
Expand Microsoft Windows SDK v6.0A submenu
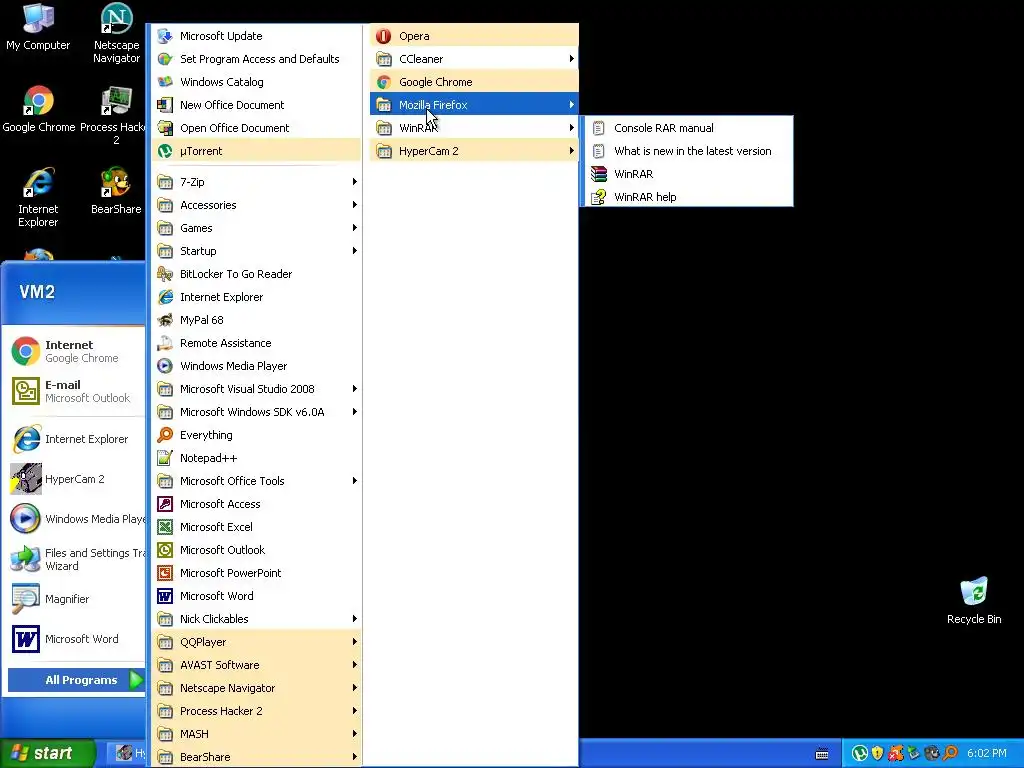[257, 412]
